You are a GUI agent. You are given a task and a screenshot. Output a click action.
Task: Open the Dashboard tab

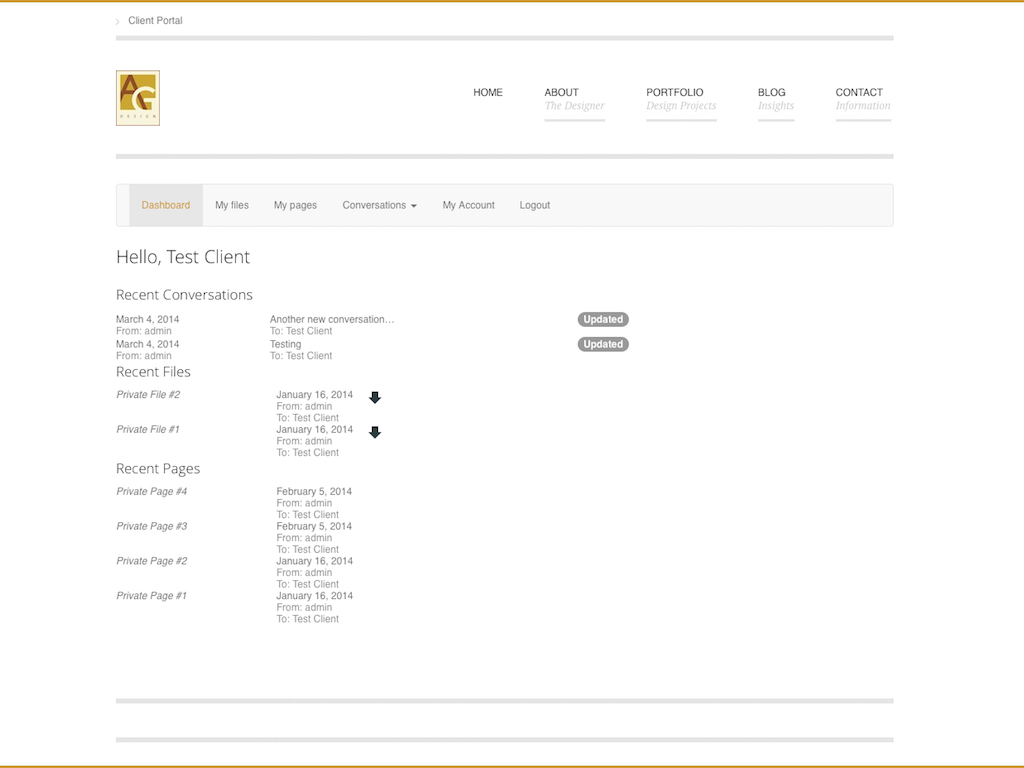pos(166,205)
